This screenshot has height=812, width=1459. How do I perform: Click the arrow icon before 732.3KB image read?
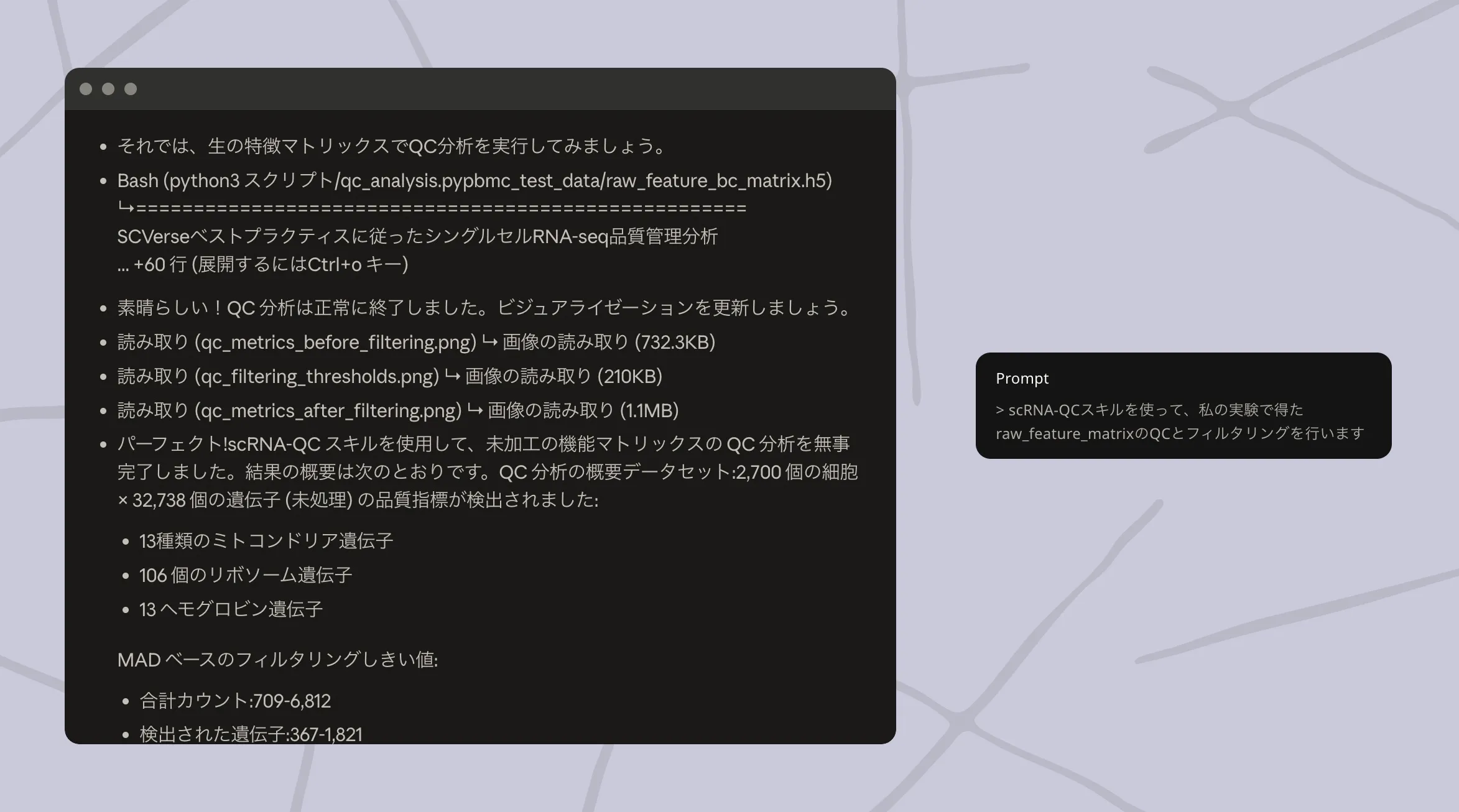[x=490, y=341]
